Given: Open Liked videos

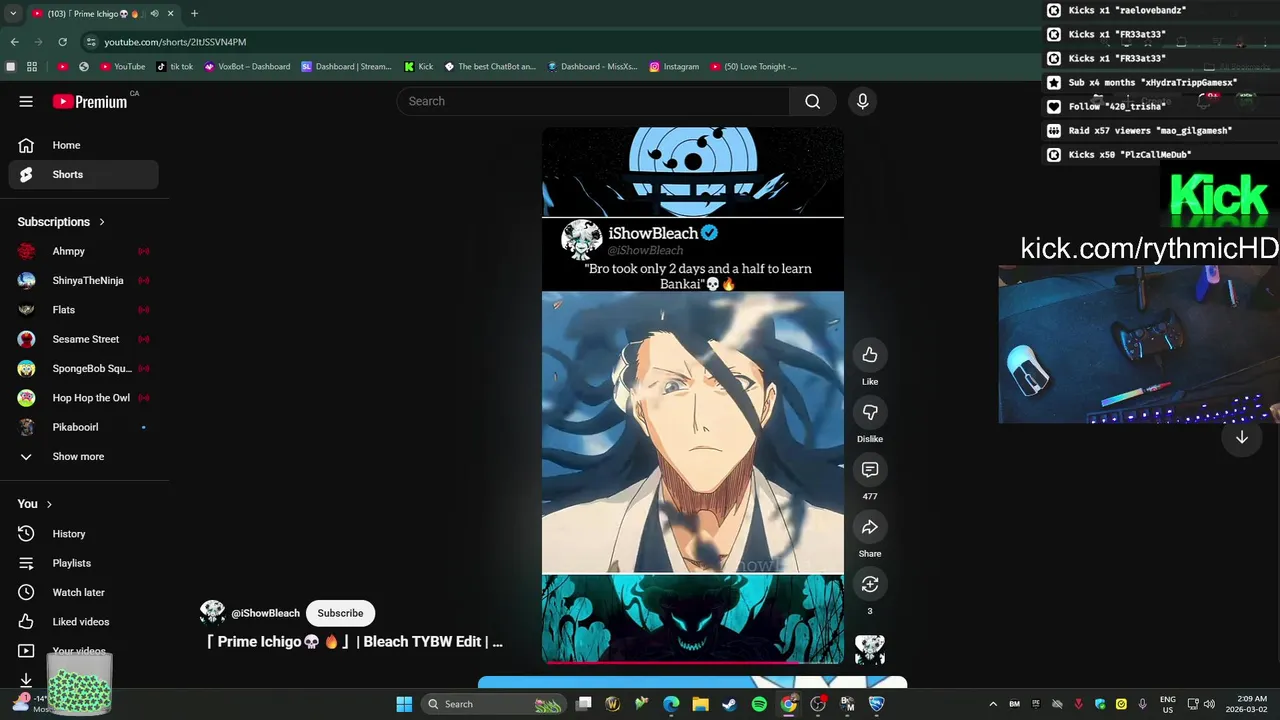Looking at the screenshot, I should [x=84, y=622].
